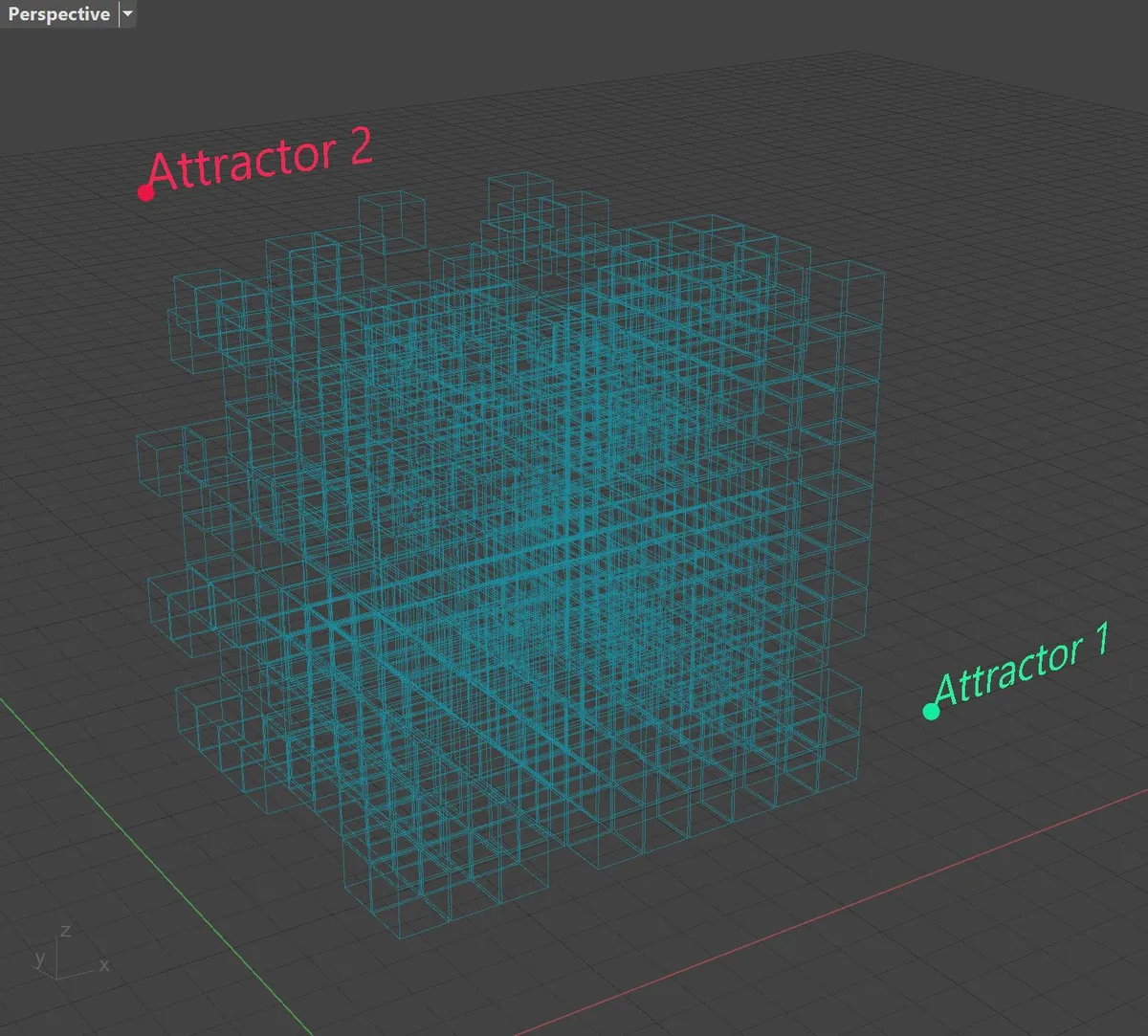This screenshot has width=1148, height=1036.
Task: Select the green Y-axis line on the grid
Action: [x=143, y=861]
